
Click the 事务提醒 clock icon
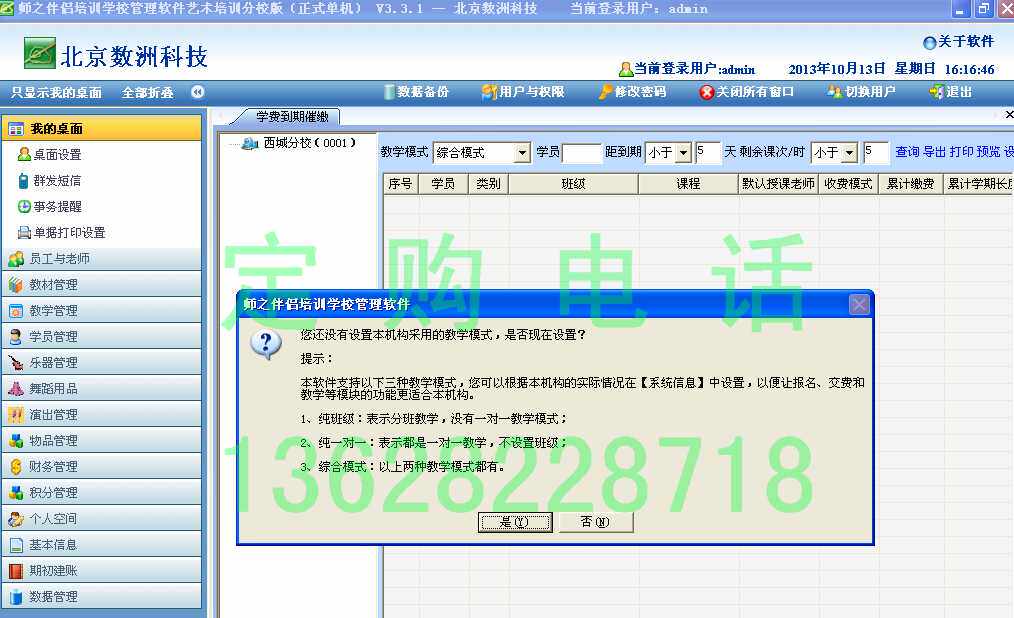pos(24,206)
